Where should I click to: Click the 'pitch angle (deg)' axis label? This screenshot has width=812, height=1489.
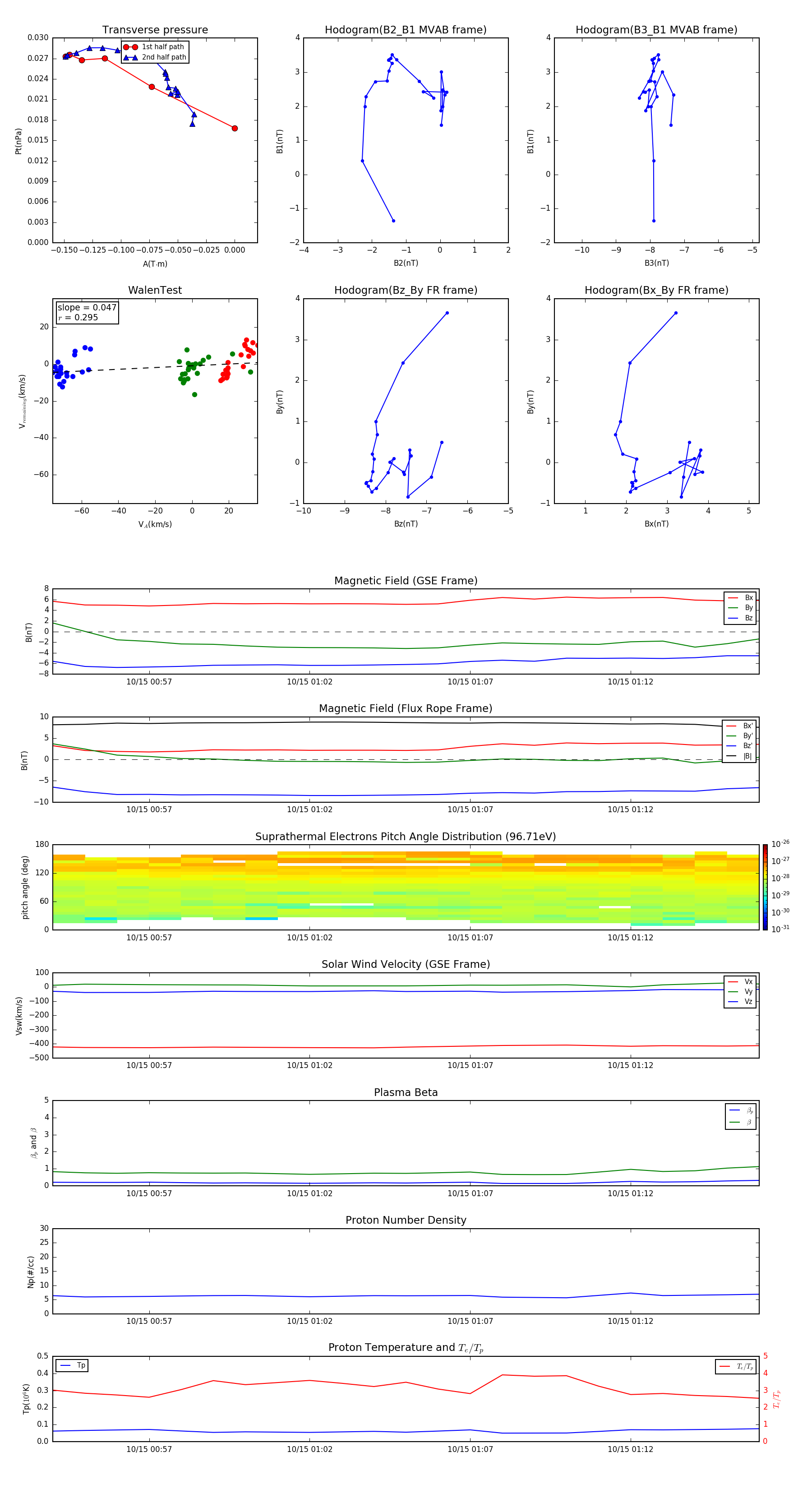(x=25, y=887)
